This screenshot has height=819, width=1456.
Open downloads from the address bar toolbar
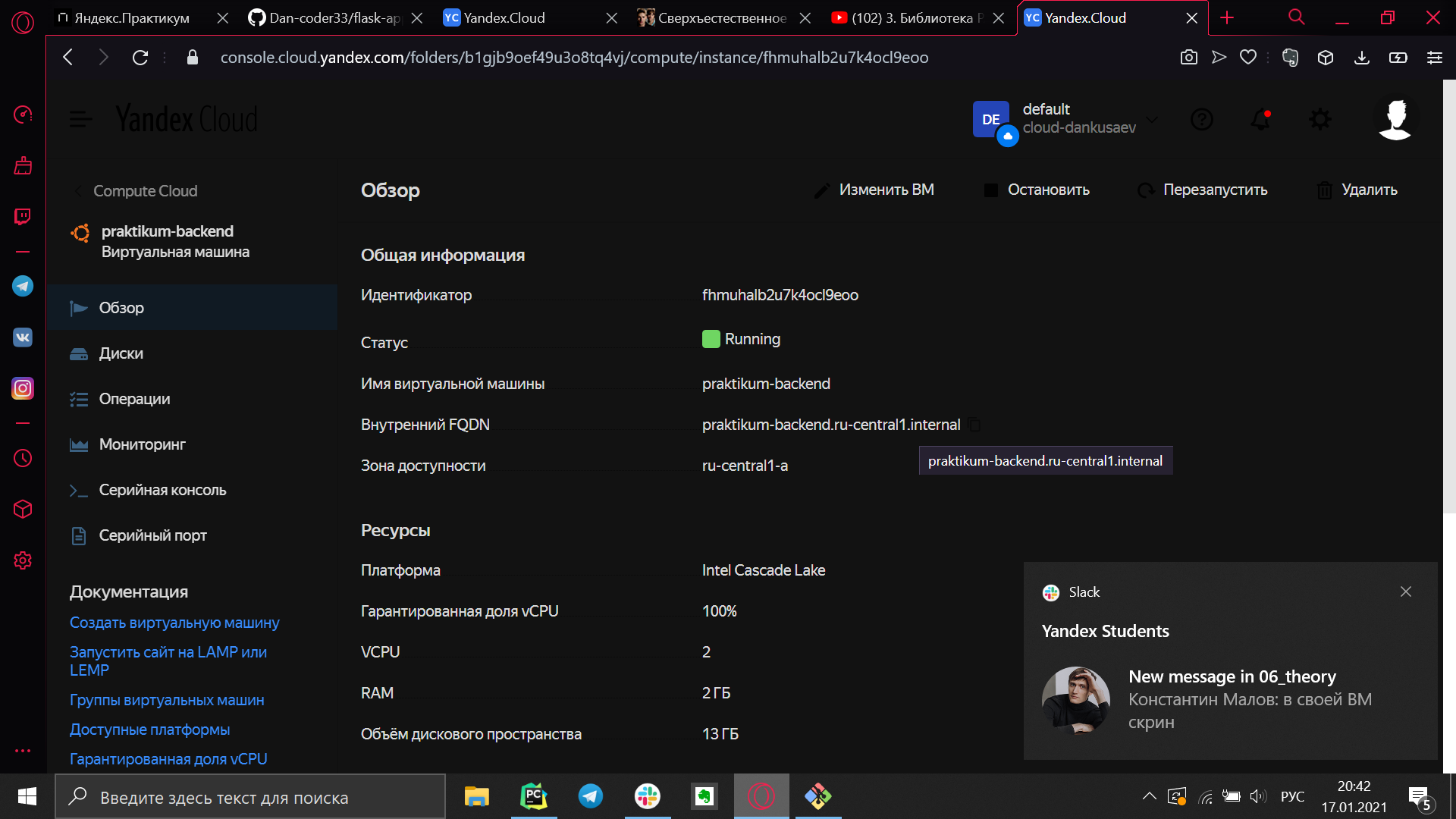1362,58
